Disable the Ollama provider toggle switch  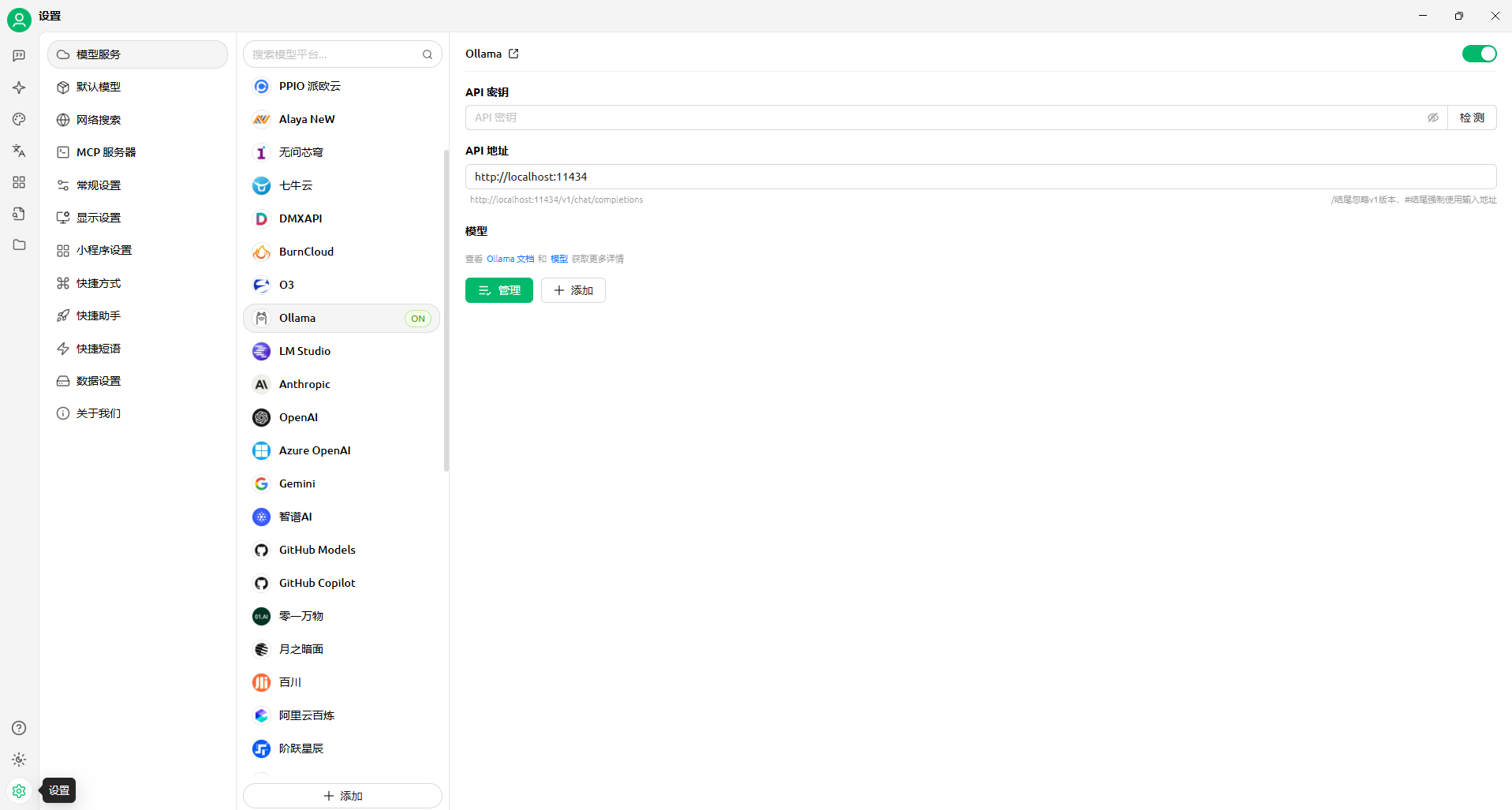pos(1479,54)
